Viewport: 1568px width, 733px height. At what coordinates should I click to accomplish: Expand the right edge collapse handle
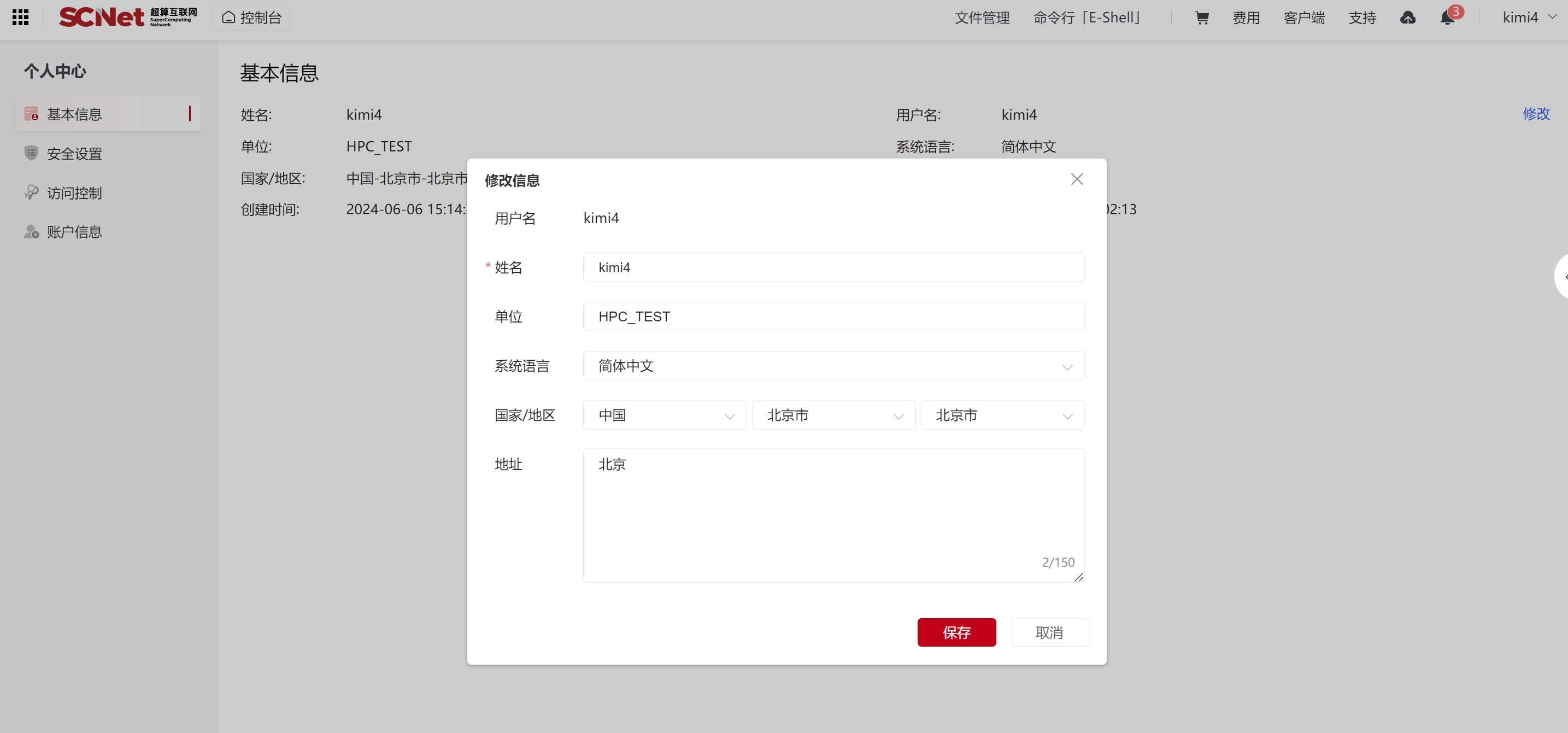point(1563,277)
